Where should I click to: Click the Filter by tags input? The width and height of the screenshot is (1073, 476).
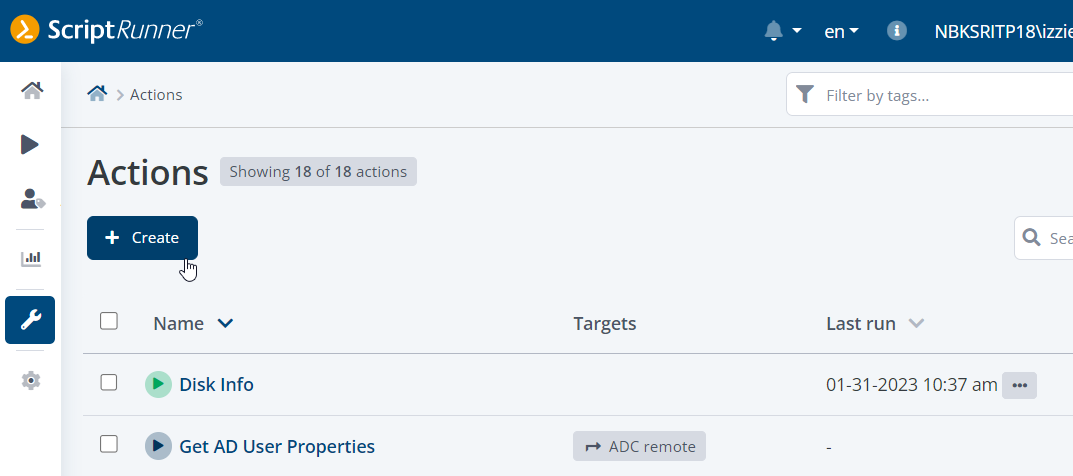pos(940,96)
